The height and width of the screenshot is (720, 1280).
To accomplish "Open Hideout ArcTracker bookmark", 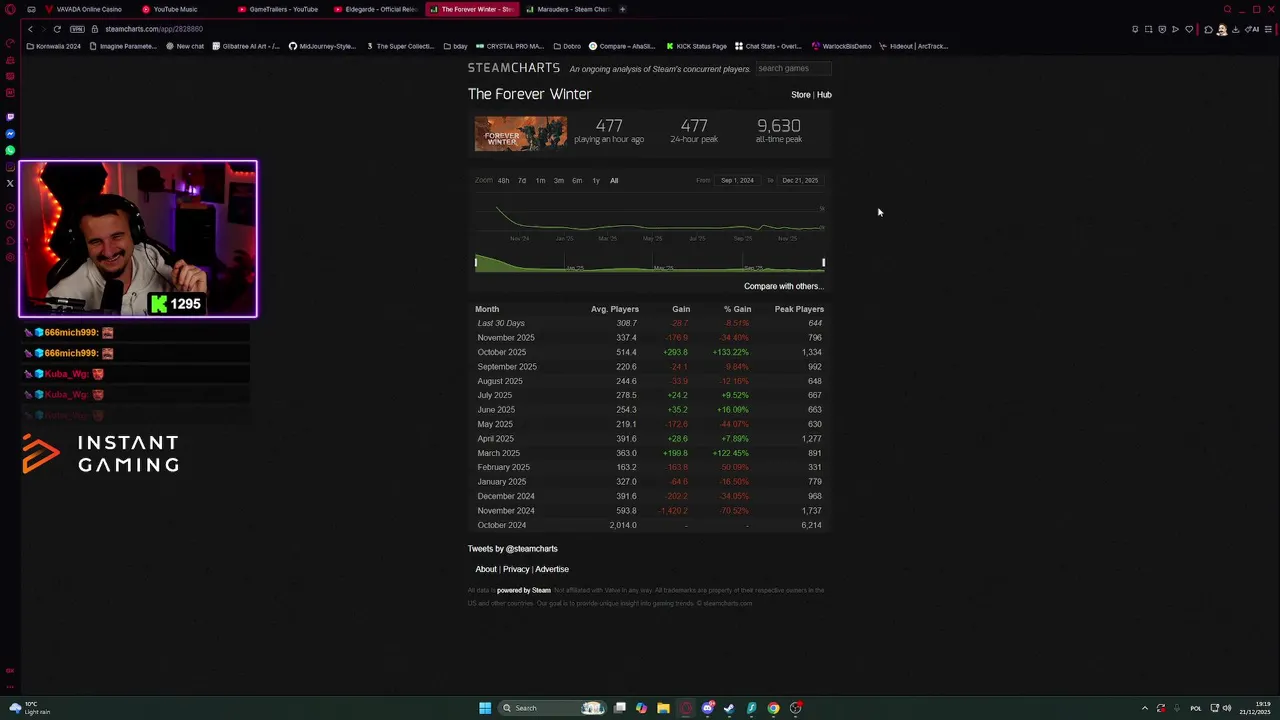I will pyautogui.click(x=913, y=46).
